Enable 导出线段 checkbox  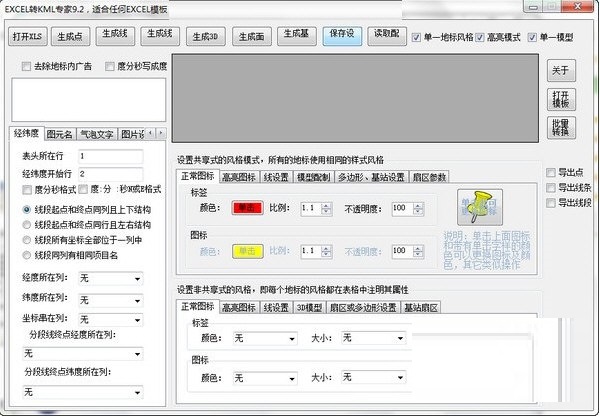coord(551,203)
